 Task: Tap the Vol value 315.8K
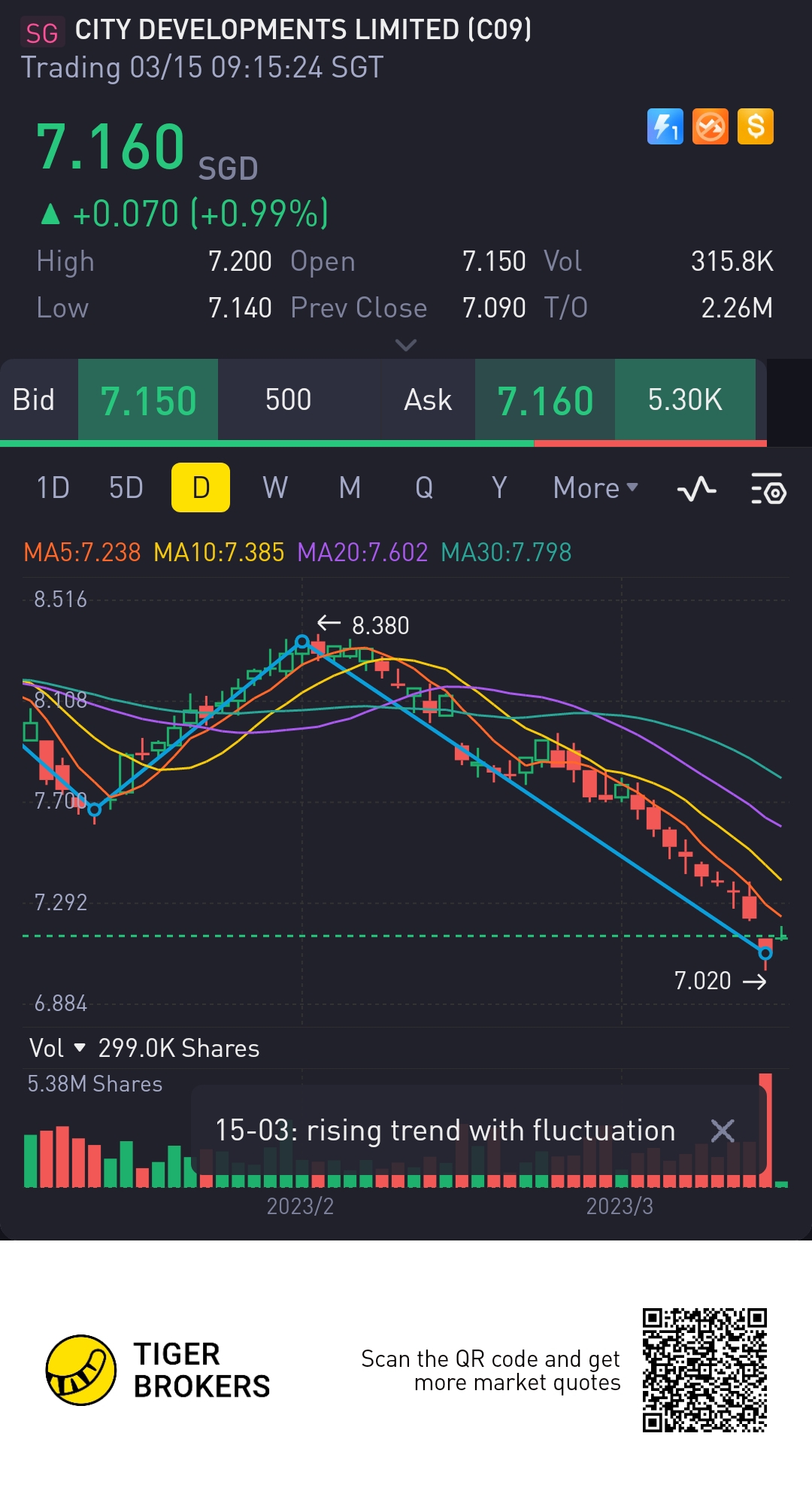(x=732, y=262)
